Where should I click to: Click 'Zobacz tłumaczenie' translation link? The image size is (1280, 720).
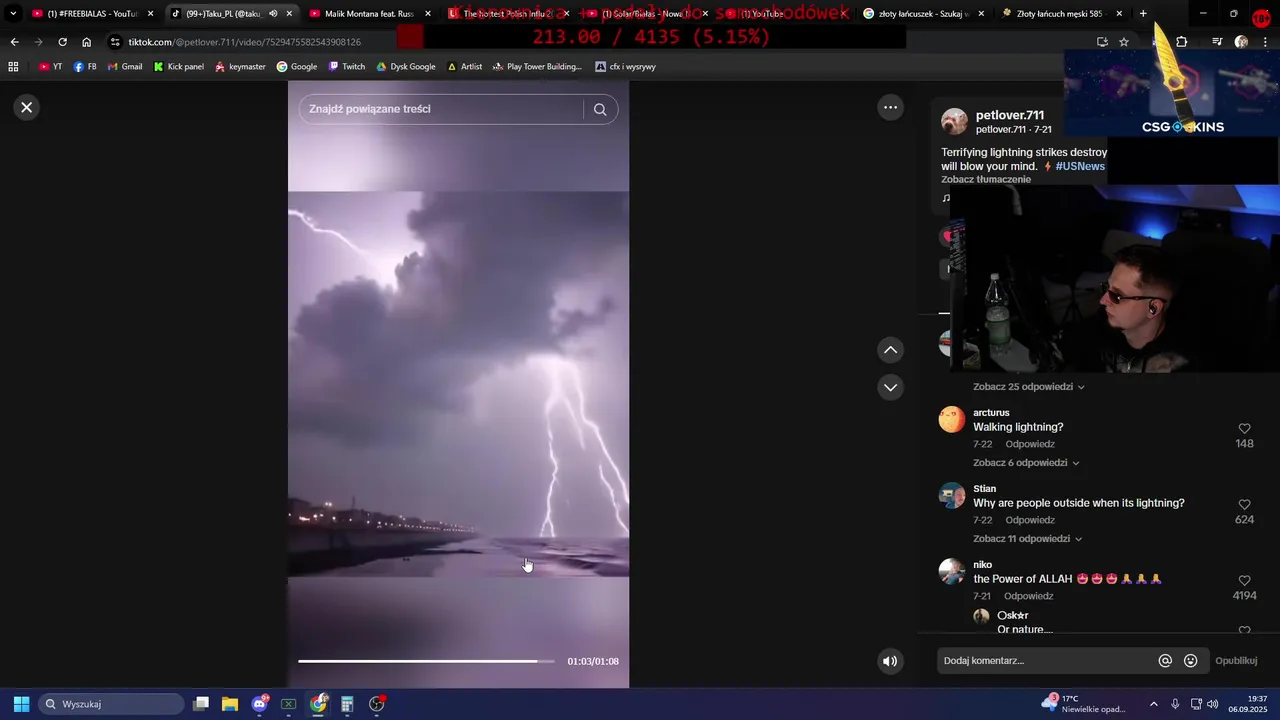986,180
